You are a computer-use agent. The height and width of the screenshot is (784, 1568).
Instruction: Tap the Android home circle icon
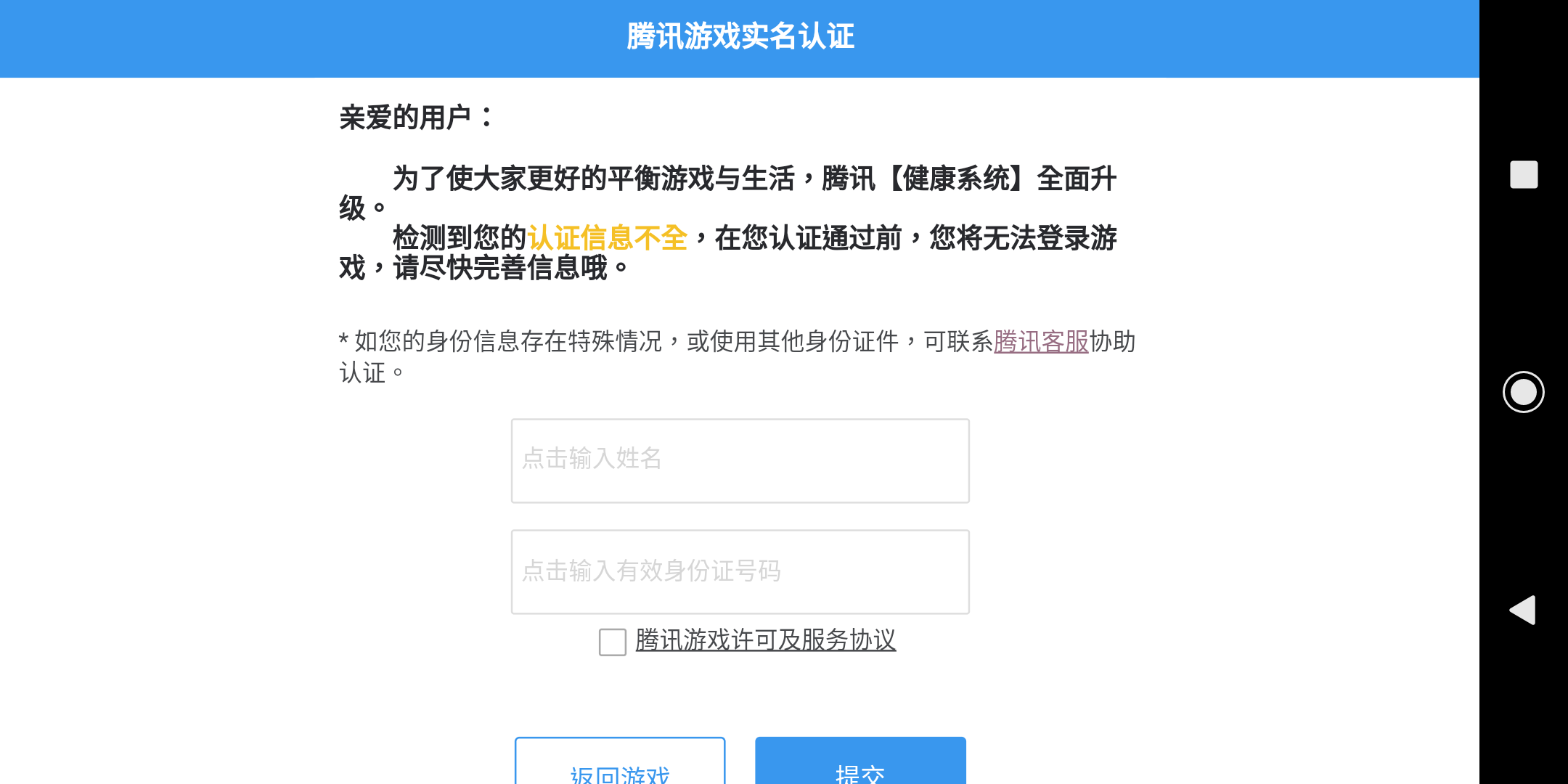(x=1524, y=392)
